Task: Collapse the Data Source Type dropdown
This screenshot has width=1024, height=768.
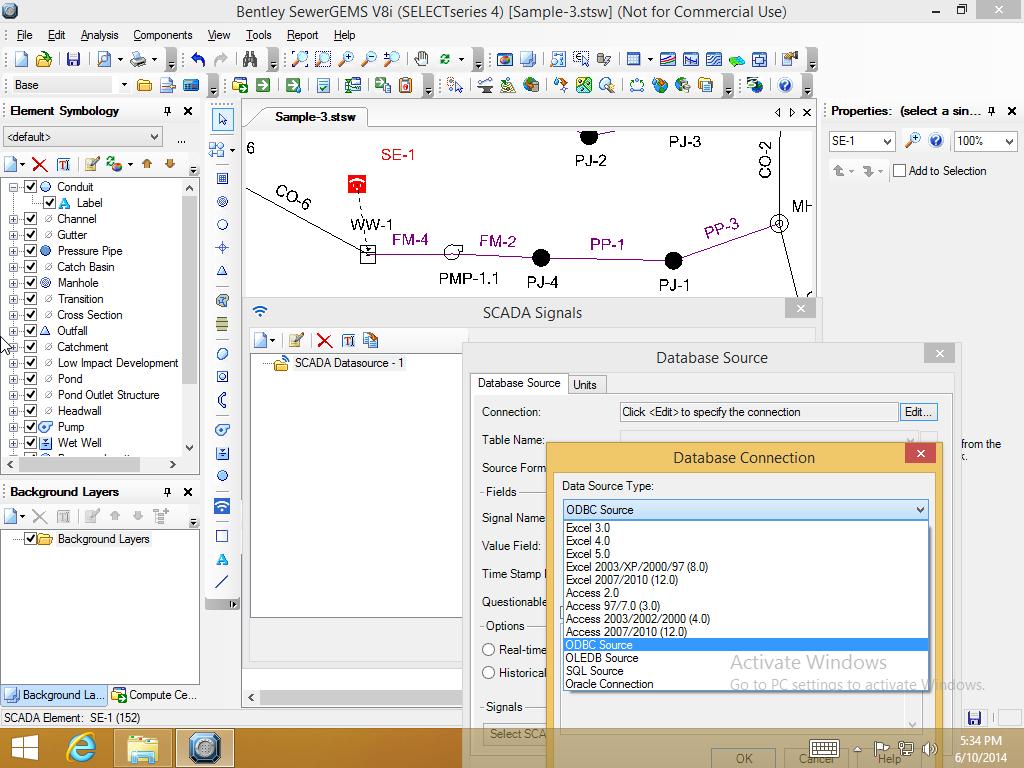Action: coord(920,509)
